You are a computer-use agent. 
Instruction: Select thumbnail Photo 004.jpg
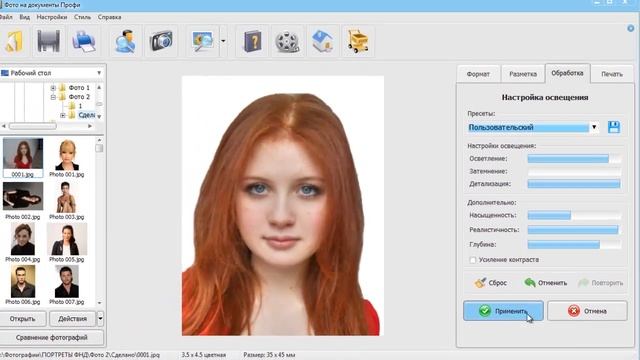pyautogui.click(x=23, y=242)
